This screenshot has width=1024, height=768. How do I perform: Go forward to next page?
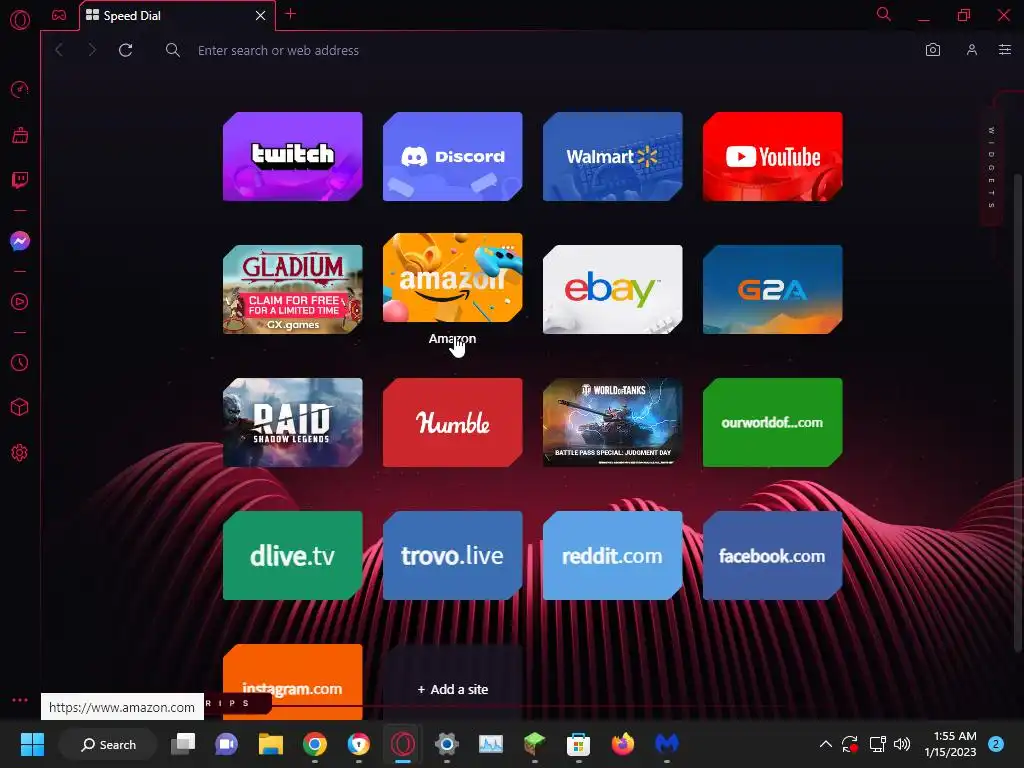coord(92,50)
